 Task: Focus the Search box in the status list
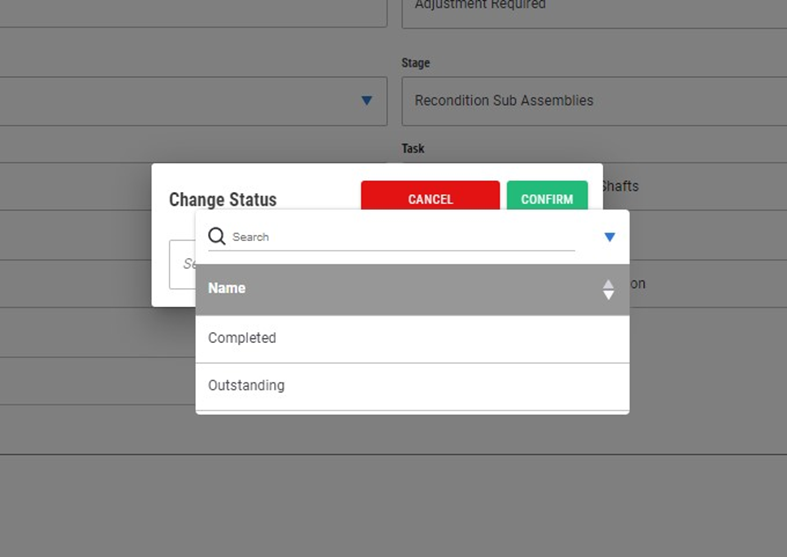tap(400, 237)
